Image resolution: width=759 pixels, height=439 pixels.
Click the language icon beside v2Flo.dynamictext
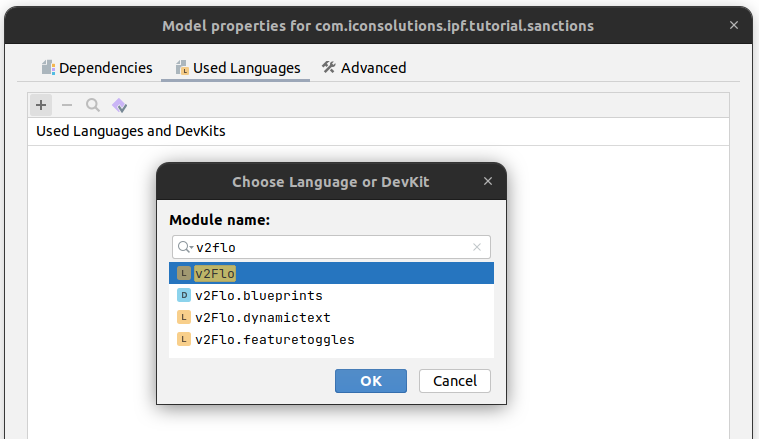pos(184,317)
